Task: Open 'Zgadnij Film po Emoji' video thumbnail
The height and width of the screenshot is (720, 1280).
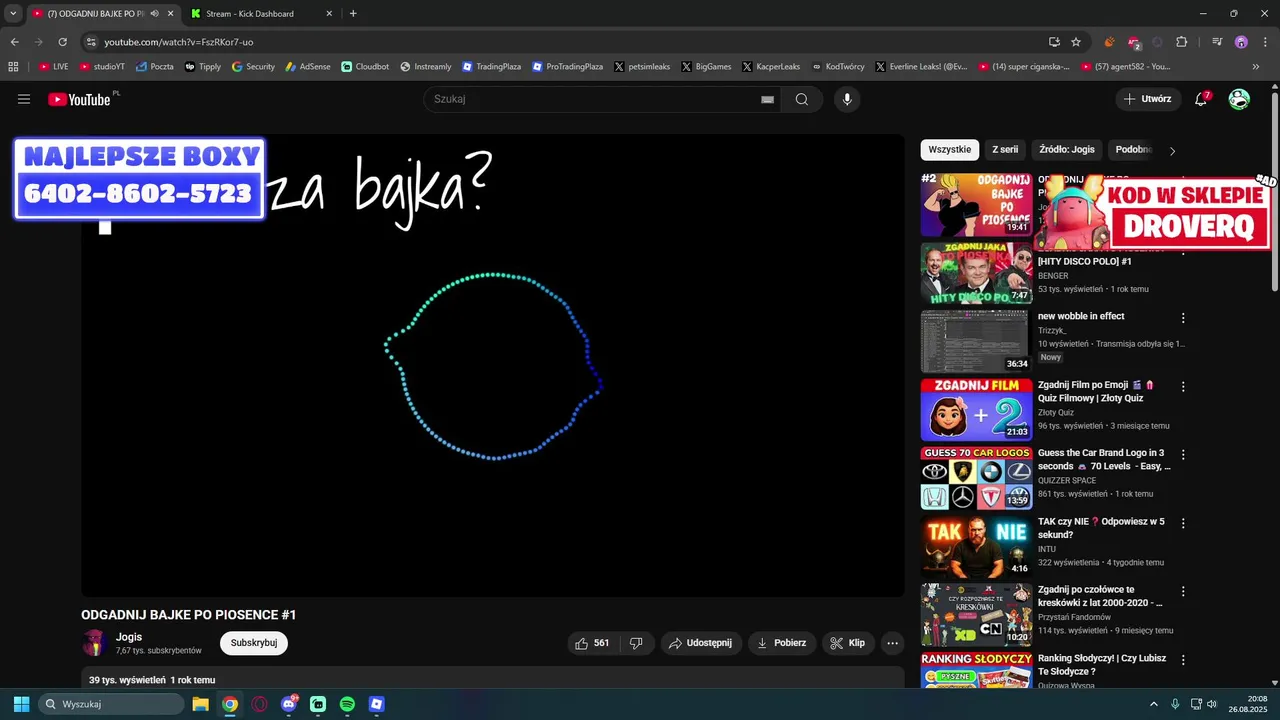Action: pos(976,410)
